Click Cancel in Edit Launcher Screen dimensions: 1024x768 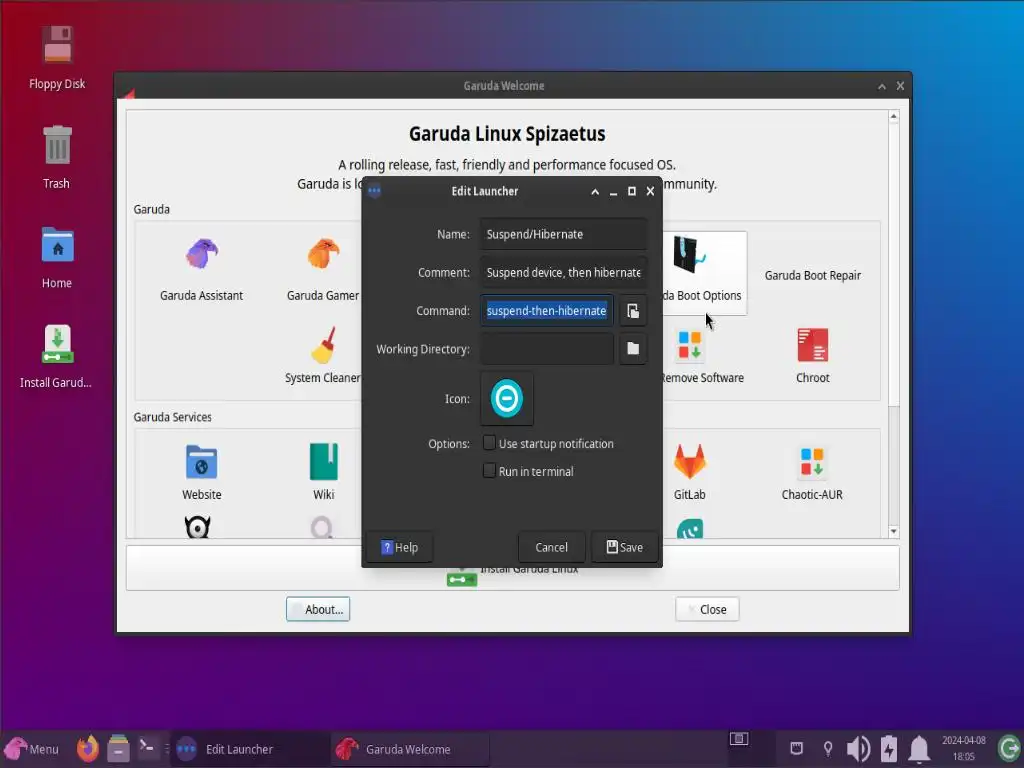coord(551,547)
